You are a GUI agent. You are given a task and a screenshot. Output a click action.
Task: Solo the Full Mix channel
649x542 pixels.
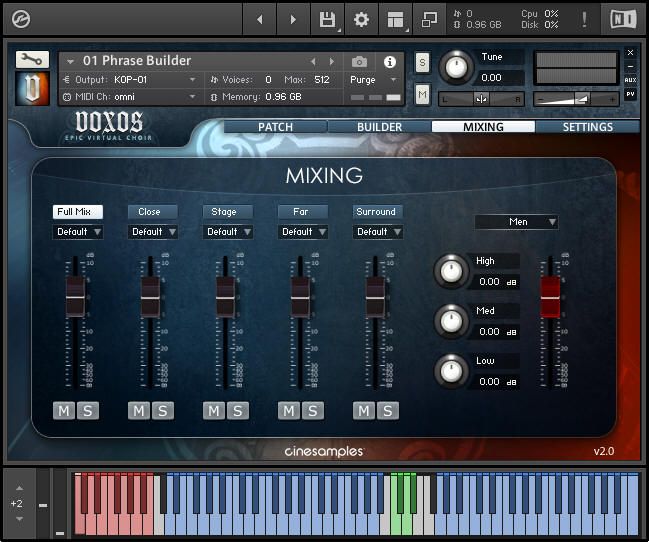[x=88, y=411]
